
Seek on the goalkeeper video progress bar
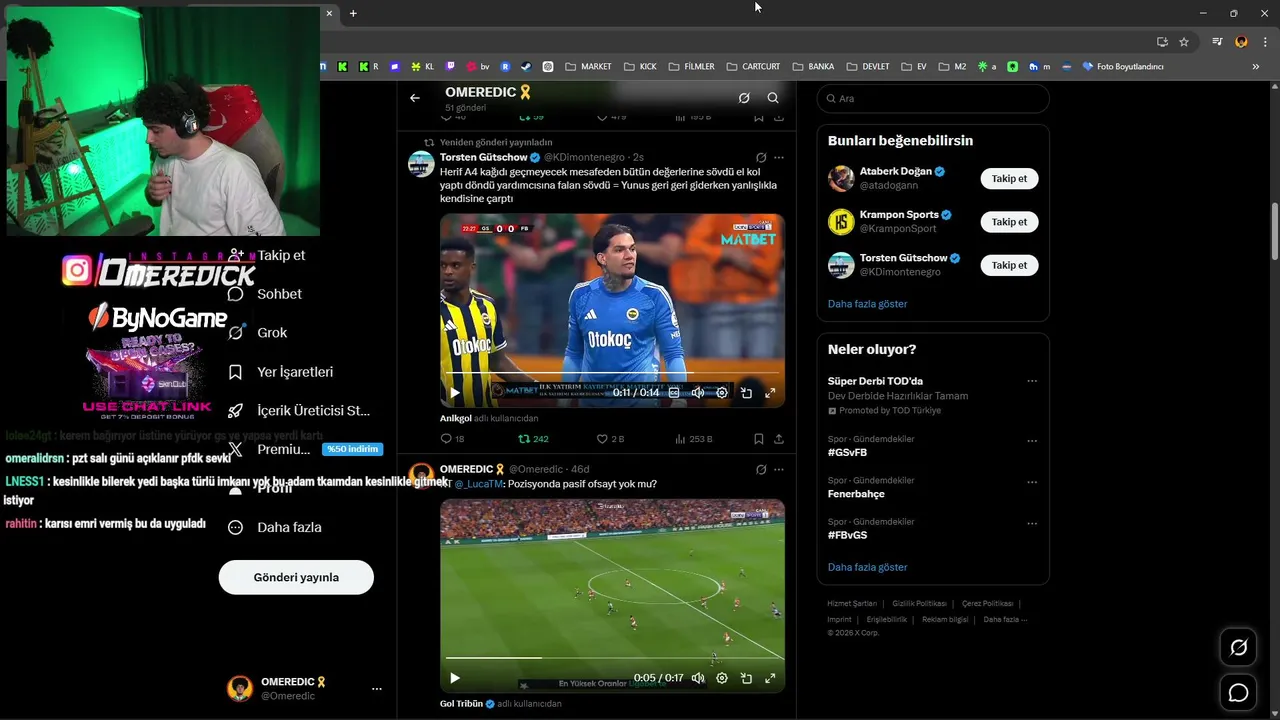coord(612,373)
